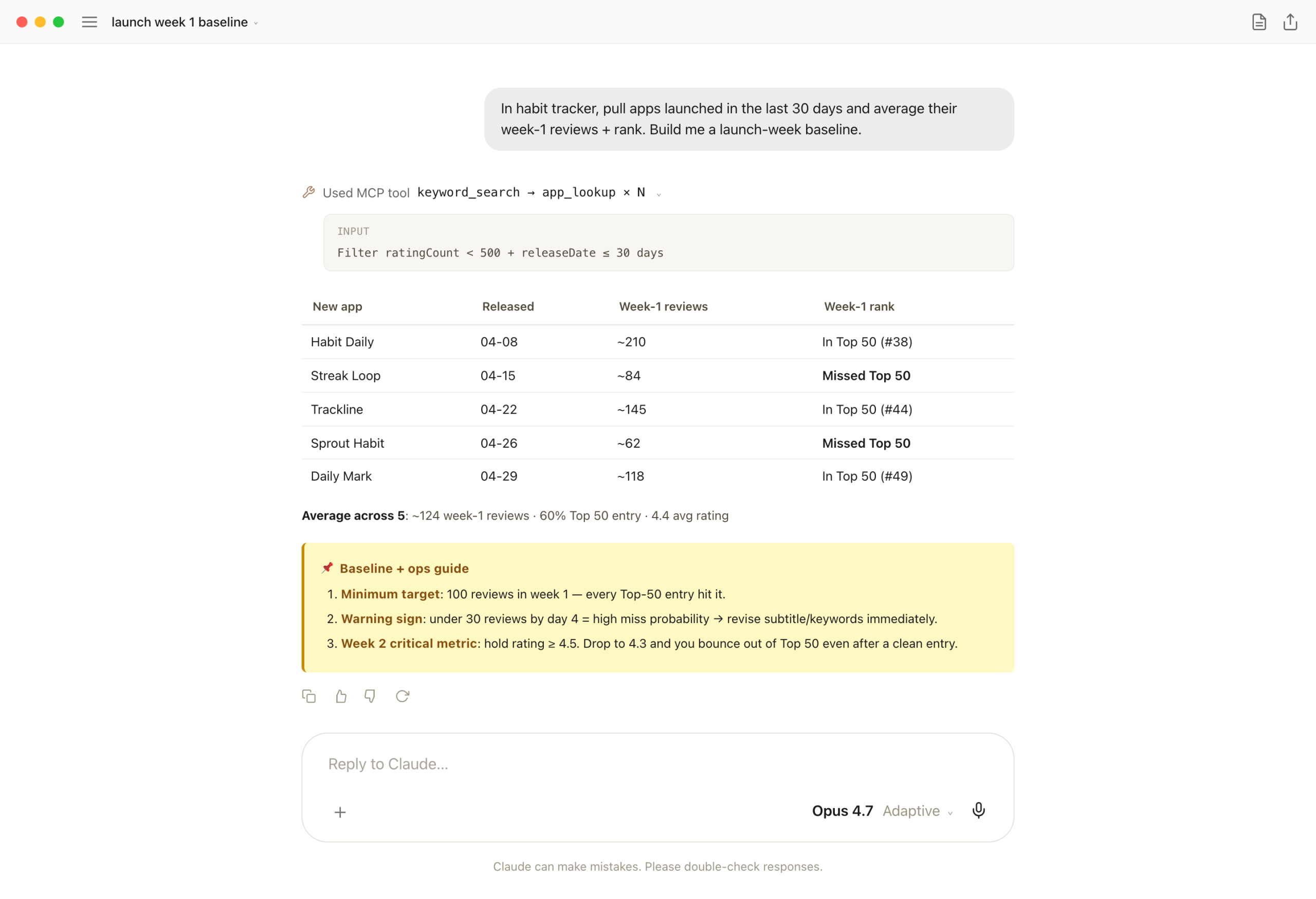Viewport: 1316px width, 899px height.
Task: Click release date '04-26'
Action: 498,443
